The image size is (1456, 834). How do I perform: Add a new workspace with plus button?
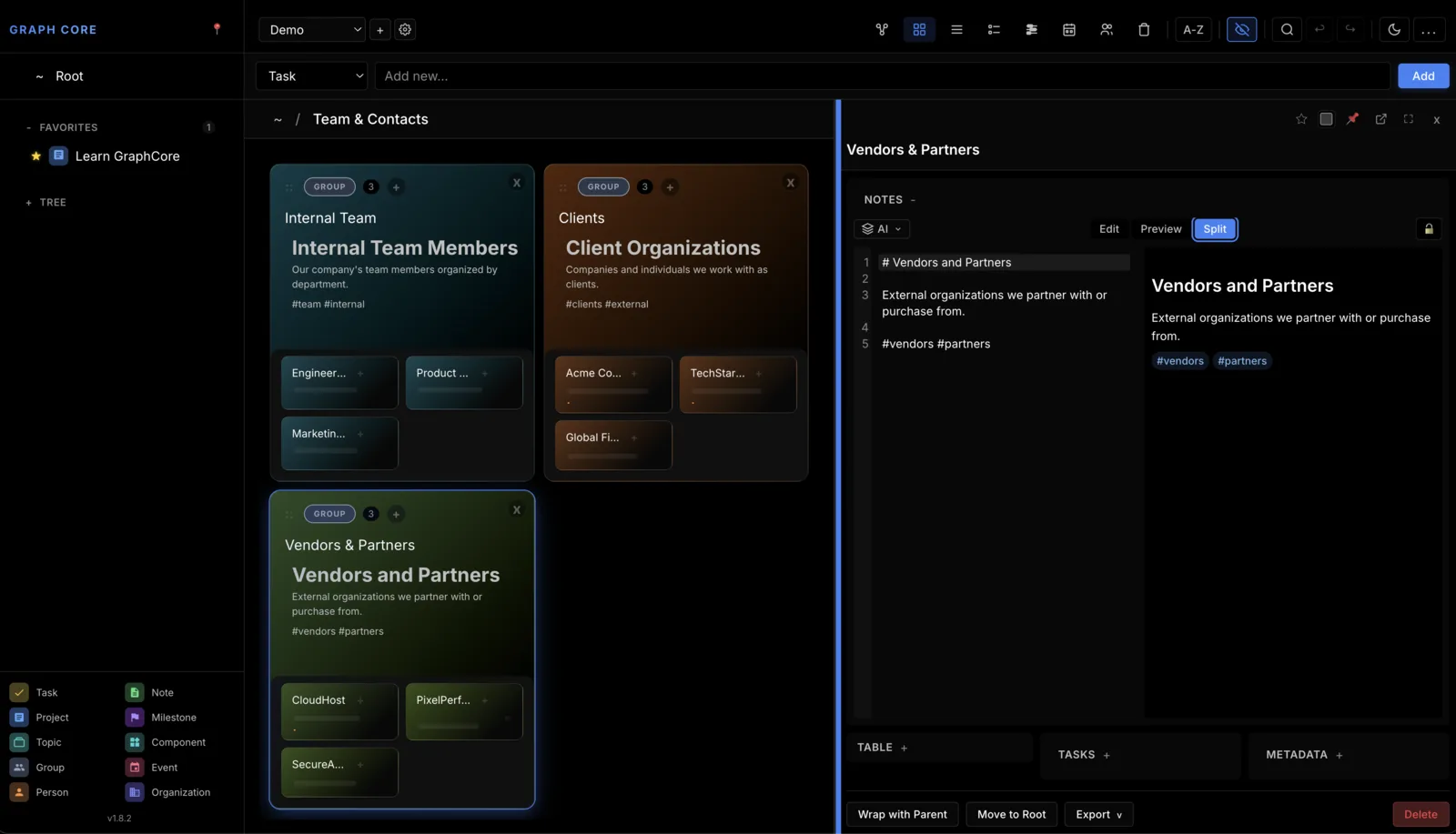click(x=380, y=29)
